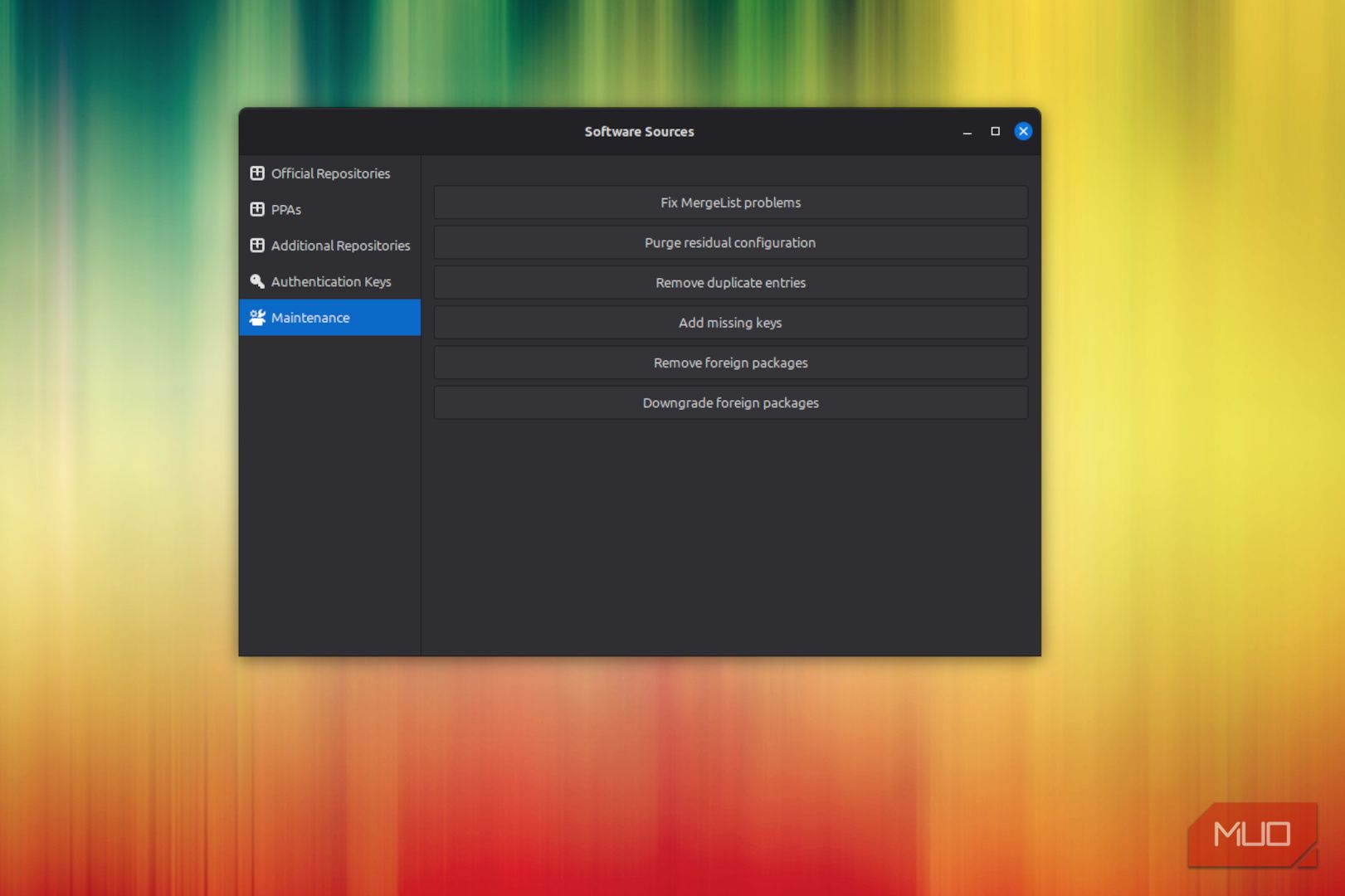Click the Additional Repositories sidebar icon
The width and height of the screenshot is (1345, 896).
257,246
